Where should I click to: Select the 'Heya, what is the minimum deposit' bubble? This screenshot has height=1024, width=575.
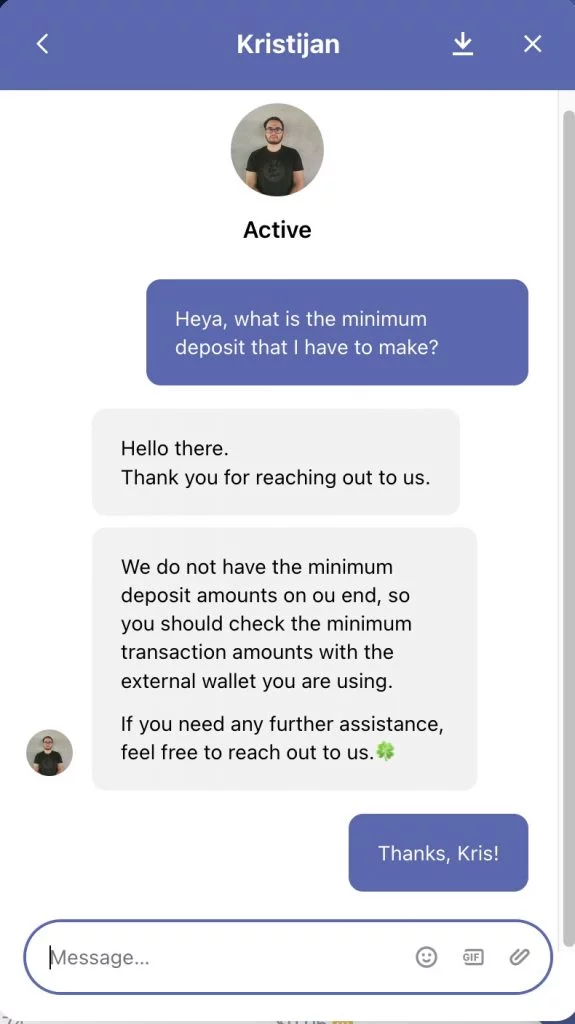point(337,332)
